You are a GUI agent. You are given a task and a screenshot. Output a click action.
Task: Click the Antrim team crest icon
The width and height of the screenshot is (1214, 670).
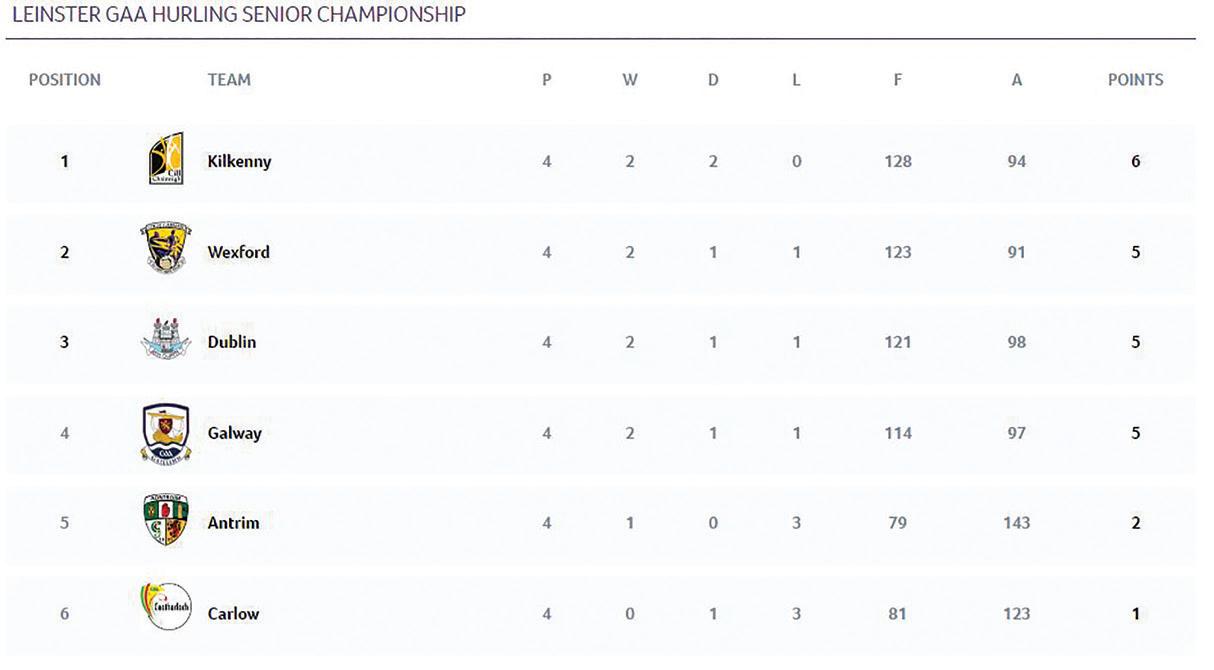click(165, 521)
